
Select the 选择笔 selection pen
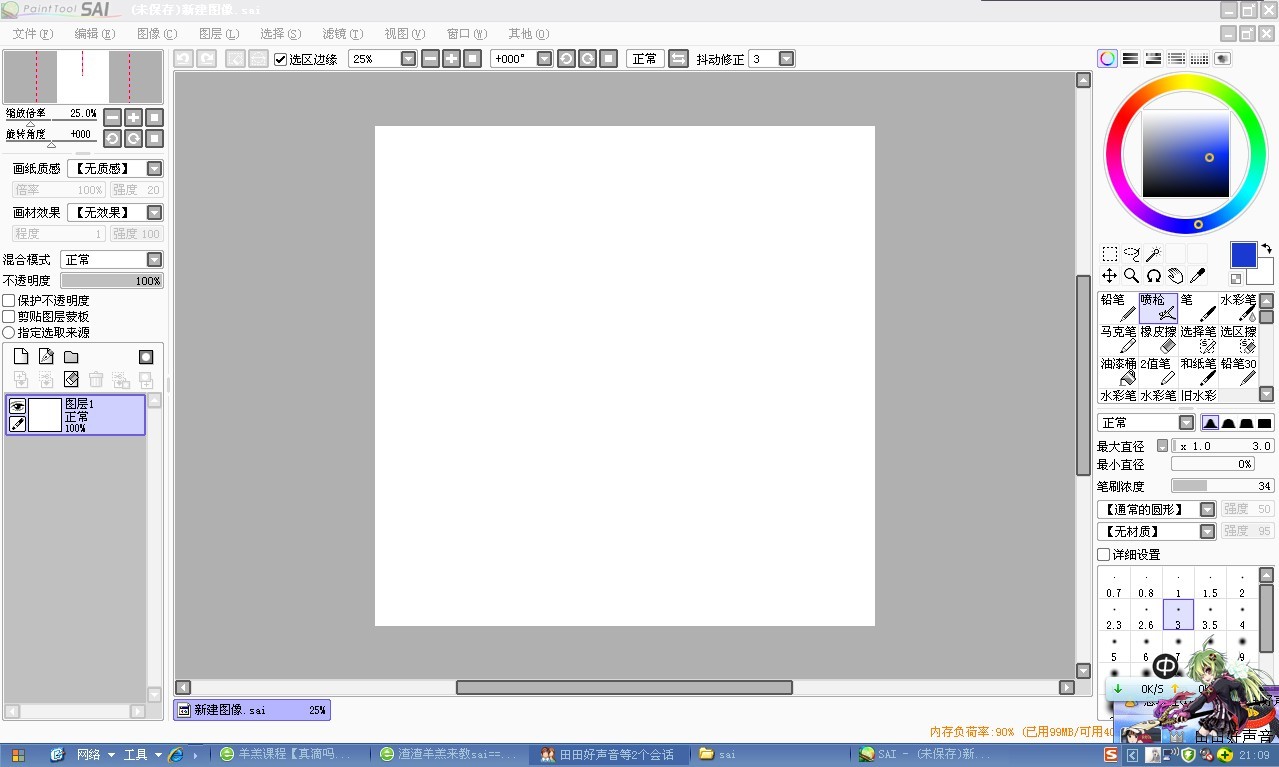(x=1198, y=339)
